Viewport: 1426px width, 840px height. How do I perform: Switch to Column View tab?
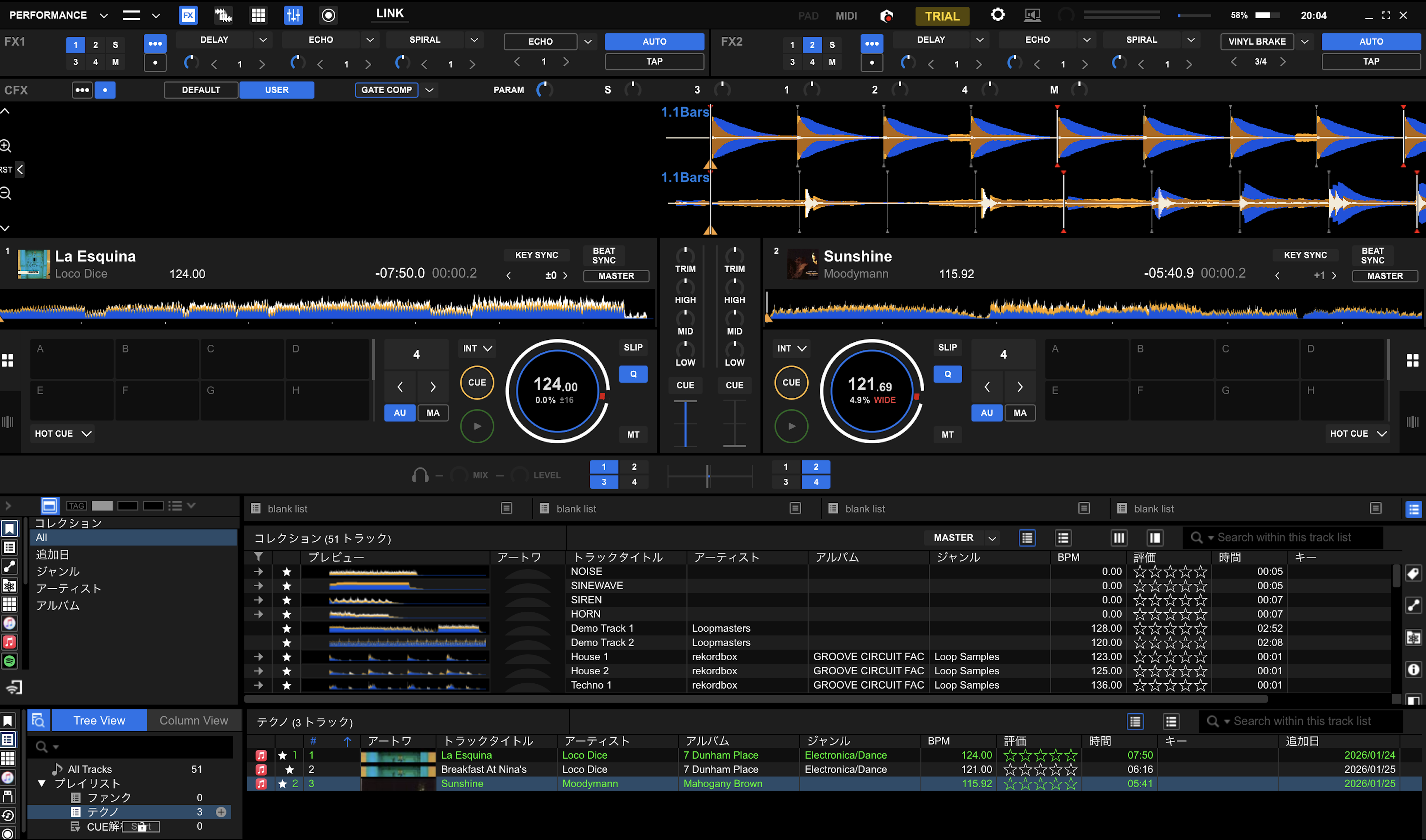click(193, 720)
